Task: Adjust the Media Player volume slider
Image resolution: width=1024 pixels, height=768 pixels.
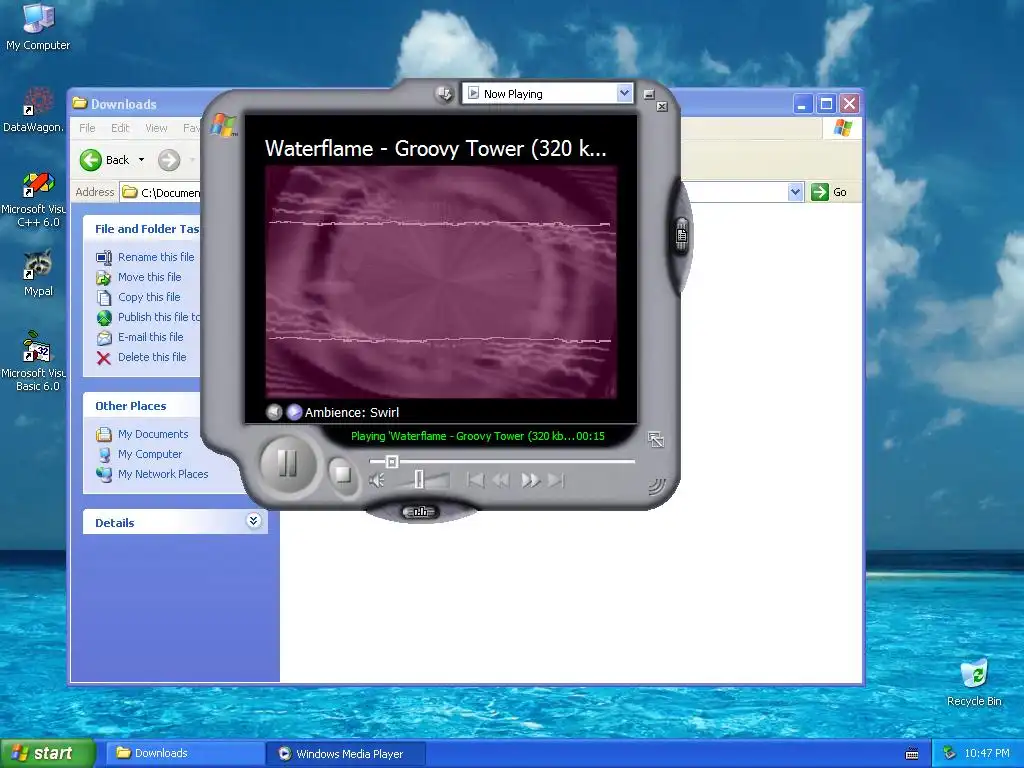Action: (x=419, y=480)
